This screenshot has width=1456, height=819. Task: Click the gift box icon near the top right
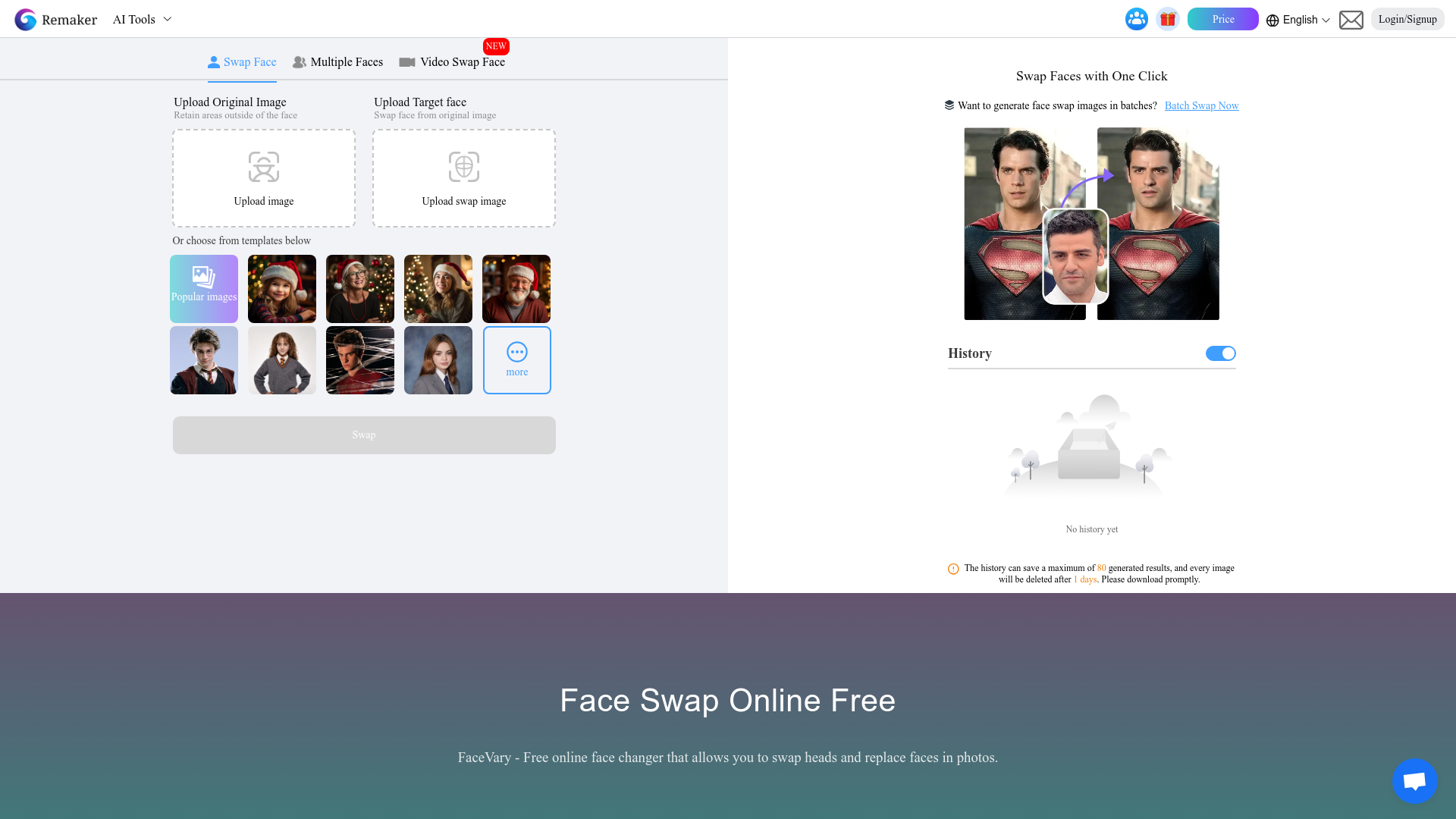pos(1167,19)
